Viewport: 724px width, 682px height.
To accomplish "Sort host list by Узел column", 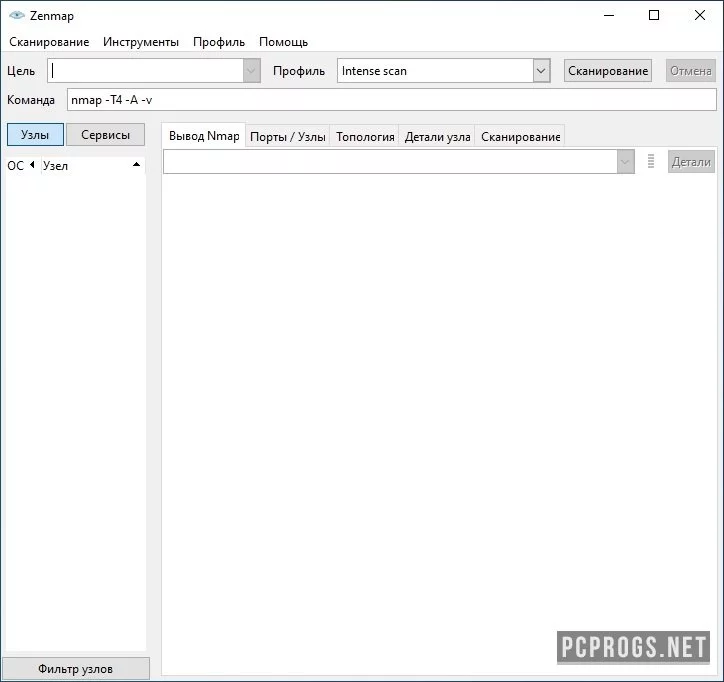I will click(x=92, y=165).
